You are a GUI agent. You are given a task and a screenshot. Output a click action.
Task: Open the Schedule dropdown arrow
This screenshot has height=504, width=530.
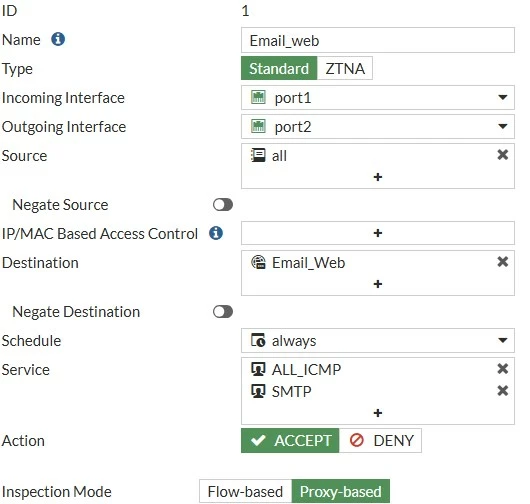(503, 340)
